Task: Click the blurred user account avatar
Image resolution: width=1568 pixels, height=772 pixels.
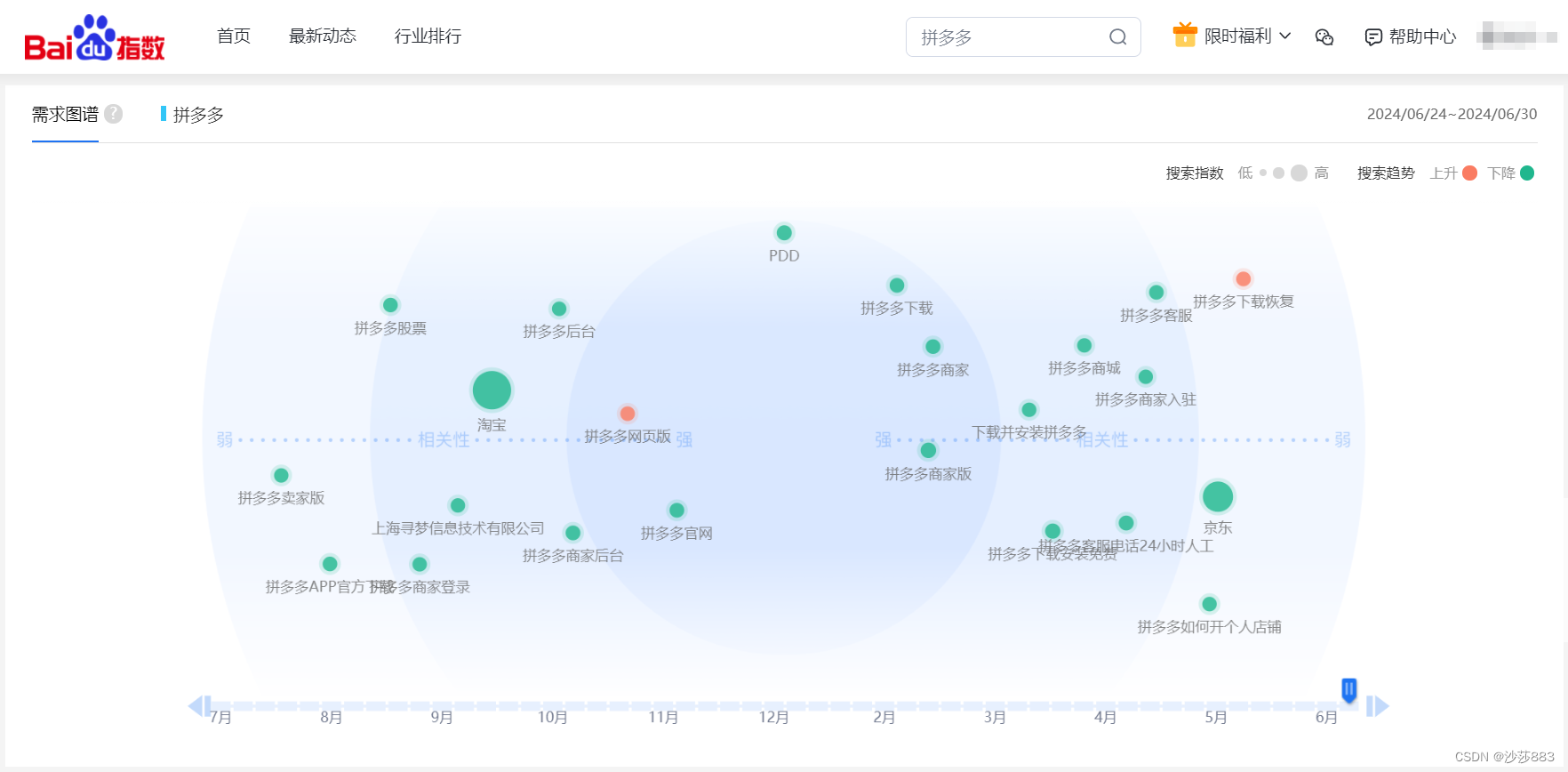Action: click(x=1516, y=36)
